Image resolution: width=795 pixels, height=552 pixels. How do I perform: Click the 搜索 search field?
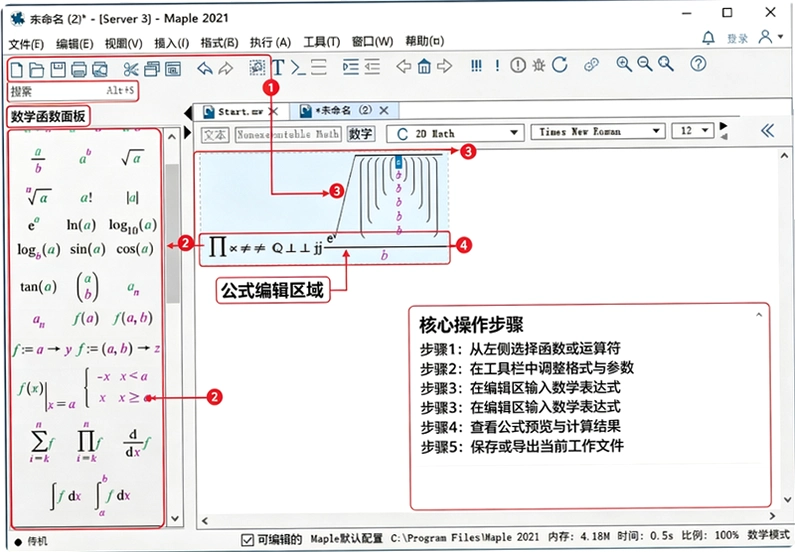[73, 91]
